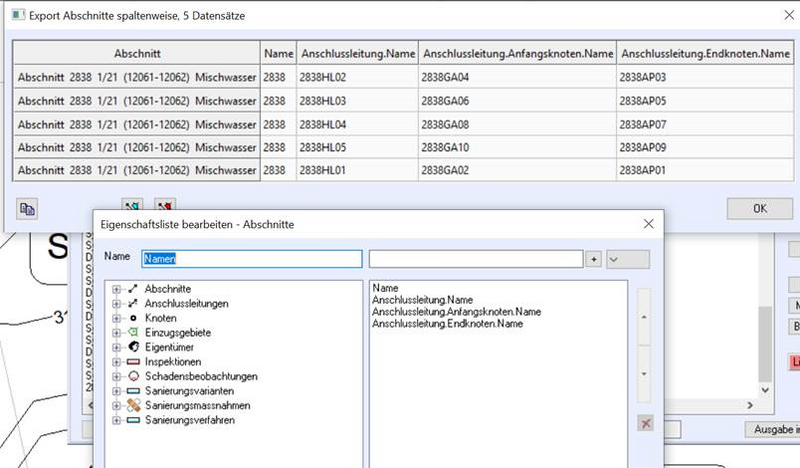
Task: Expand the Knoten tree node
Action: tap(116, 318)
